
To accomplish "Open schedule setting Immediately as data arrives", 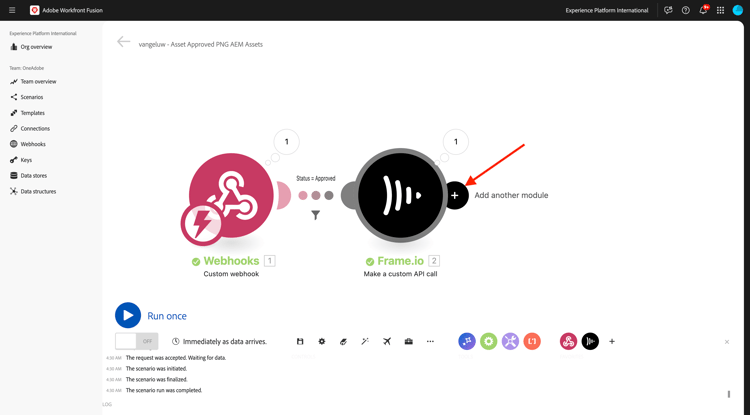I will (219, 341).
